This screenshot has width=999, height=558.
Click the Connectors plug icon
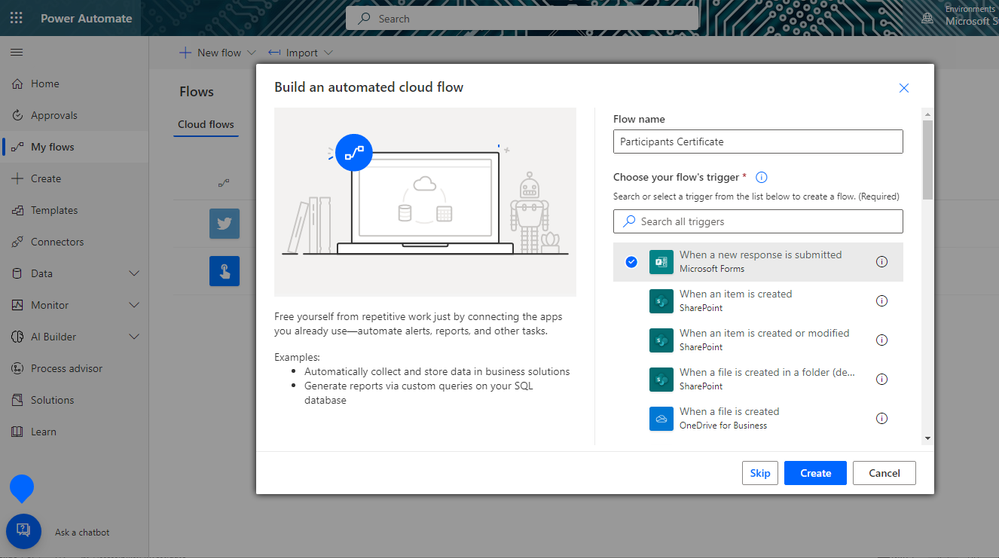(x=17, y=241)
